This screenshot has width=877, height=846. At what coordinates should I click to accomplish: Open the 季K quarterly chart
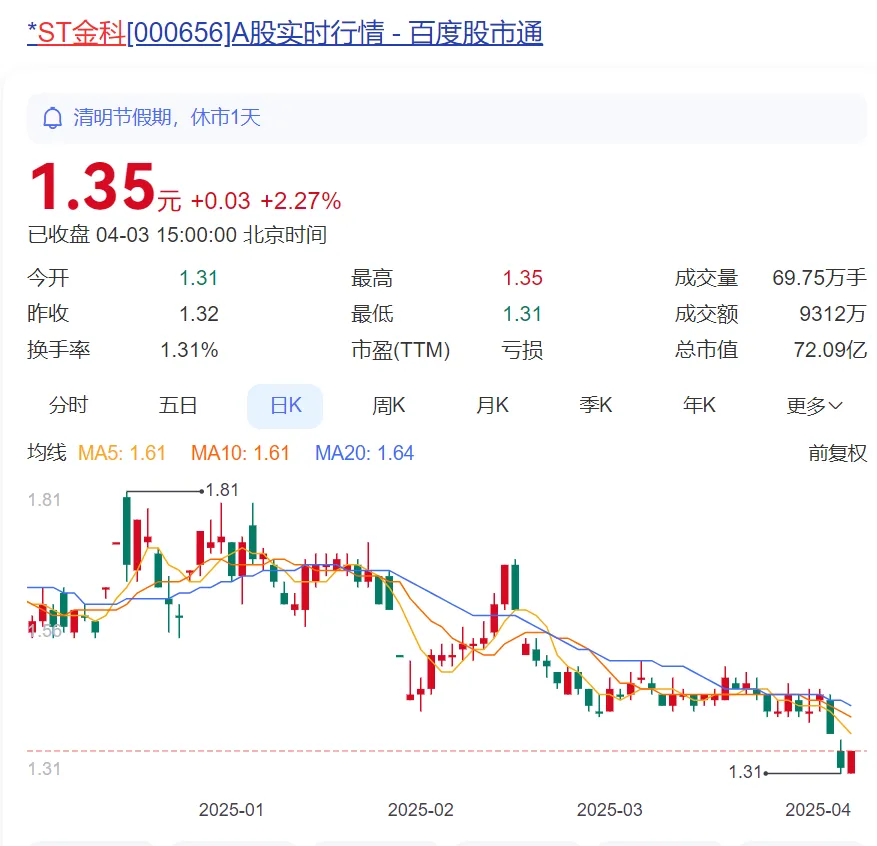point(596,405)
